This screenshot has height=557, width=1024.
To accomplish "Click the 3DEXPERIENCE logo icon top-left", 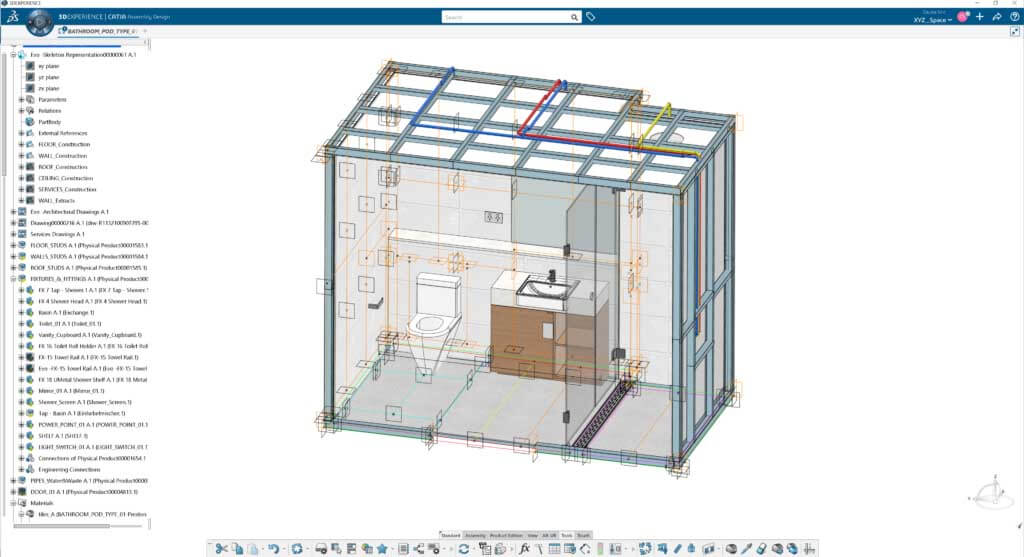I will (12, 17).
